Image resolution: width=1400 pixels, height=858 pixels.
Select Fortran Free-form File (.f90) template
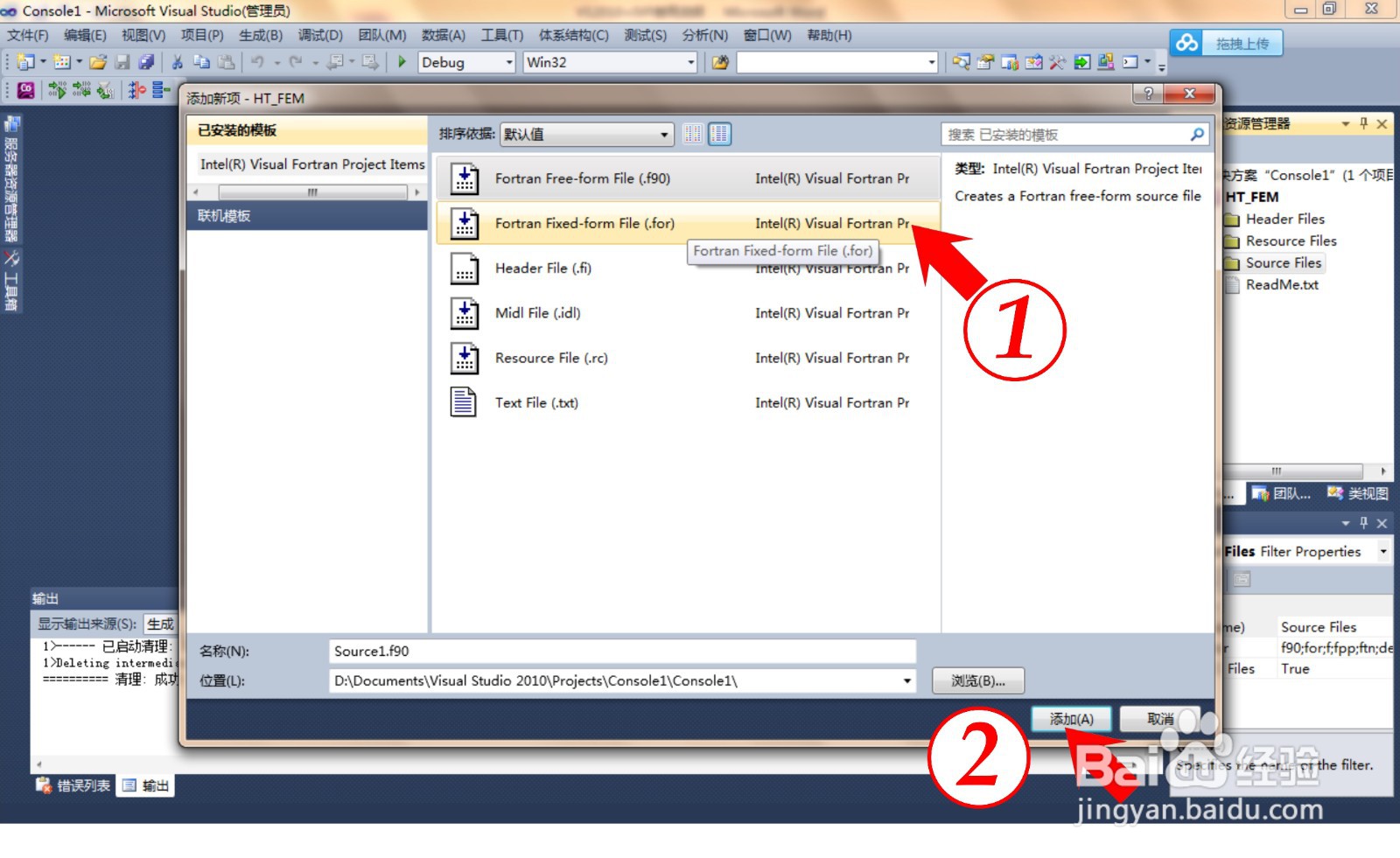point(688,178)
